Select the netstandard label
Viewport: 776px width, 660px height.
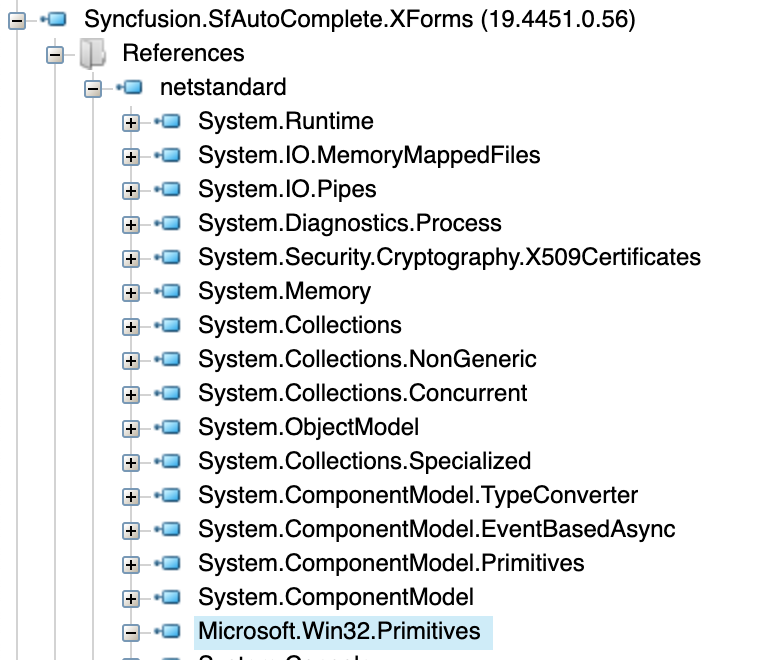coord(223,87)
